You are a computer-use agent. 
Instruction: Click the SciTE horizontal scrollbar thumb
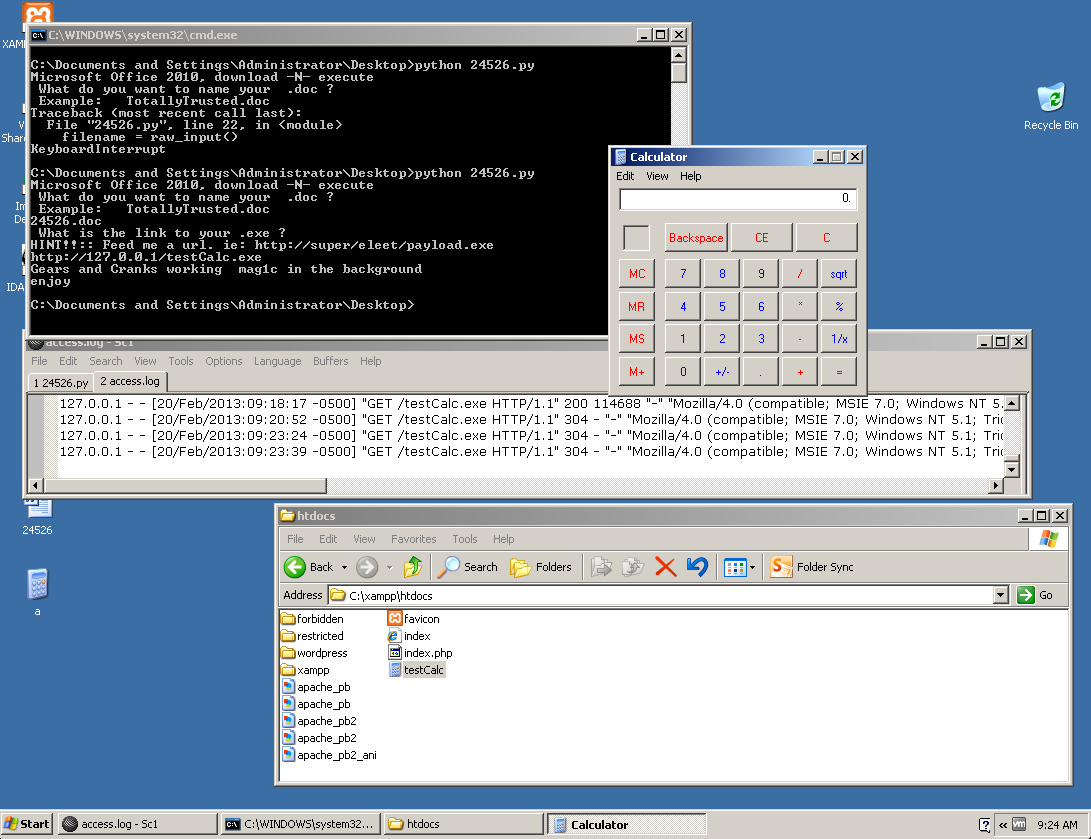[185, 485]
